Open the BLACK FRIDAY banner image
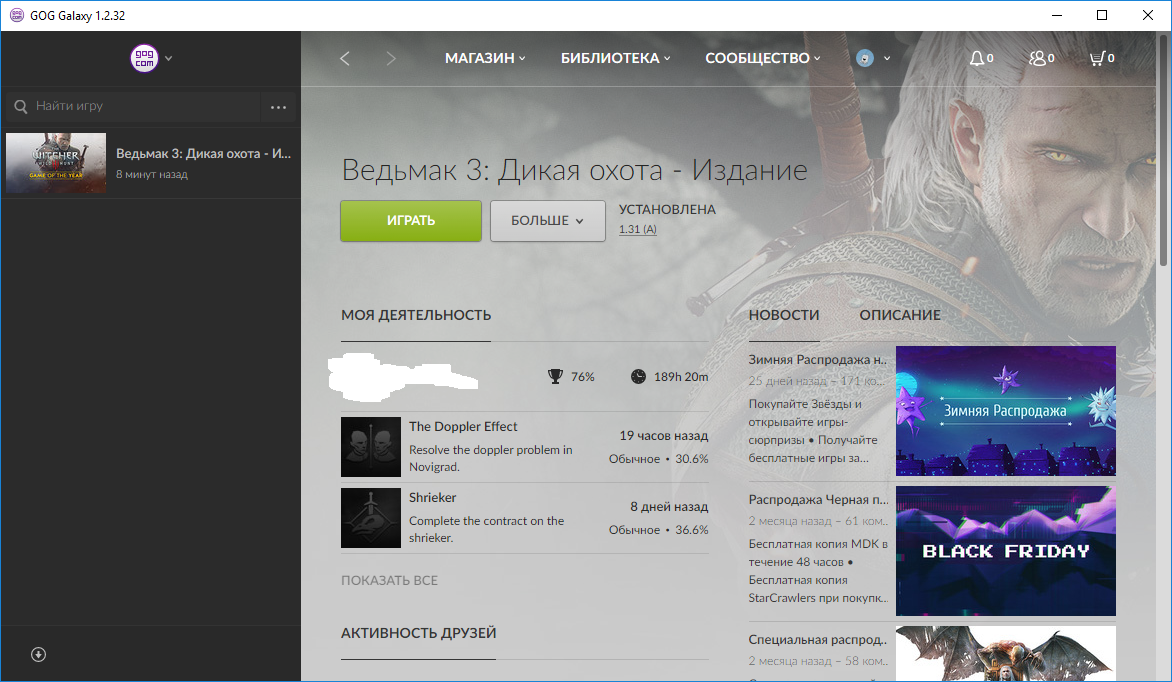This screenshot has height=682, width=1172. click(1005, 551)
